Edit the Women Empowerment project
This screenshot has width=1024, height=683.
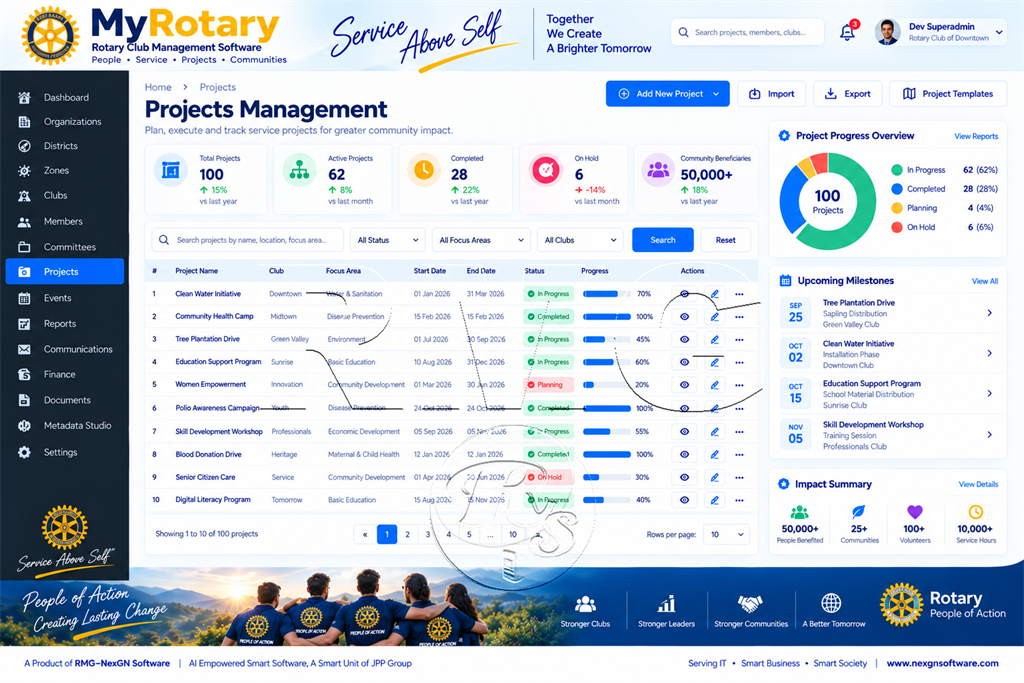click(x=714, y=385)
